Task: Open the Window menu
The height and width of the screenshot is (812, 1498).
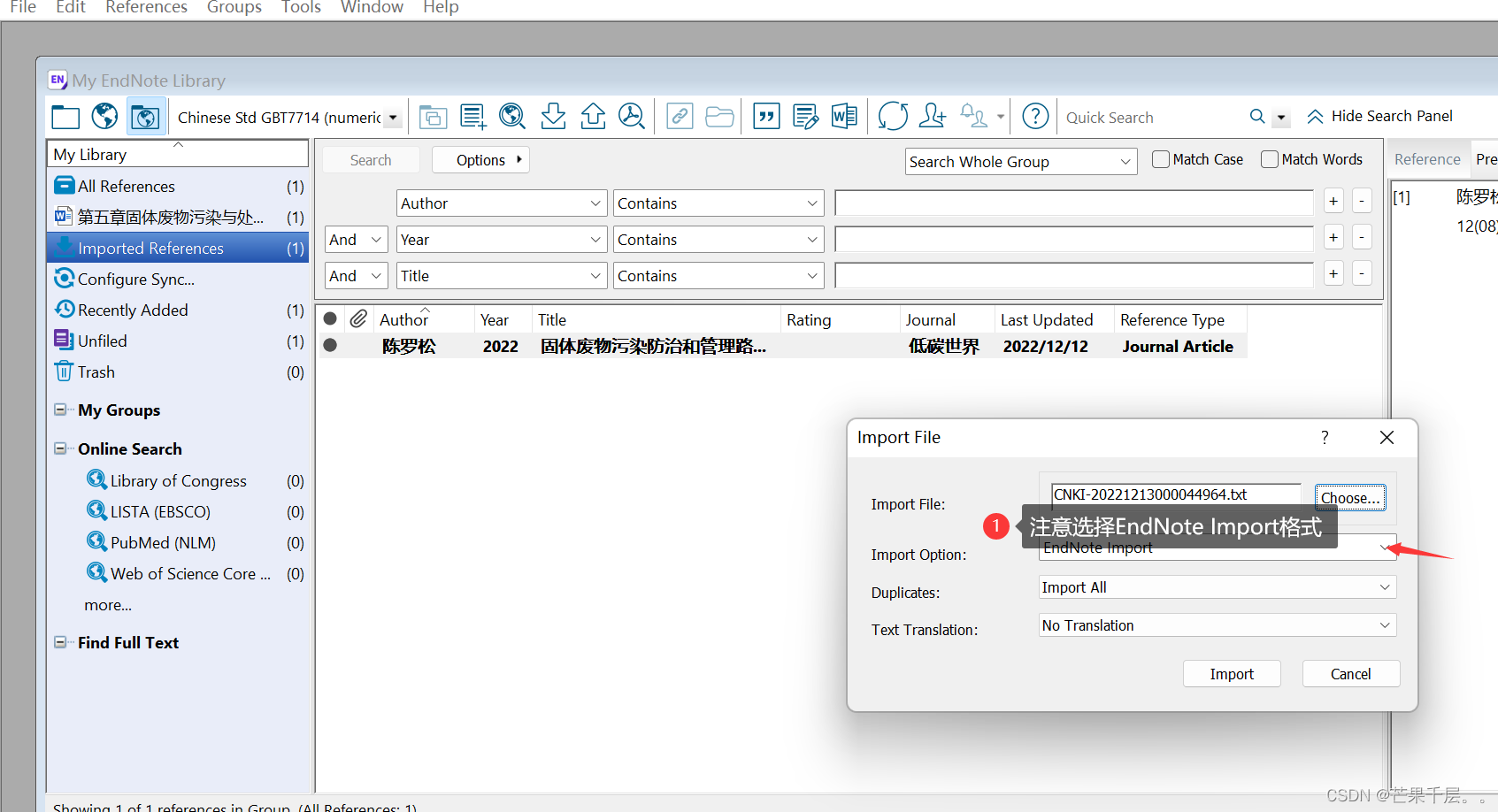Action: coord(372,8)
